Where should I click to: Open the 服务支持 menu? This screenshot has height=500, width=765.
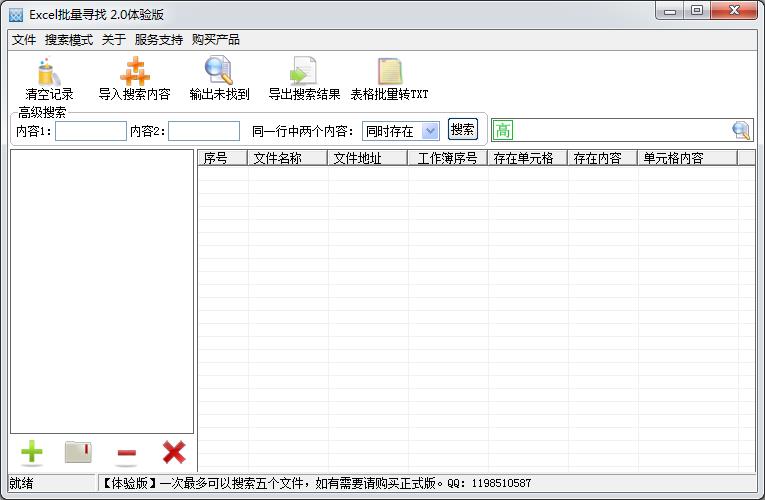coord(159,40)
